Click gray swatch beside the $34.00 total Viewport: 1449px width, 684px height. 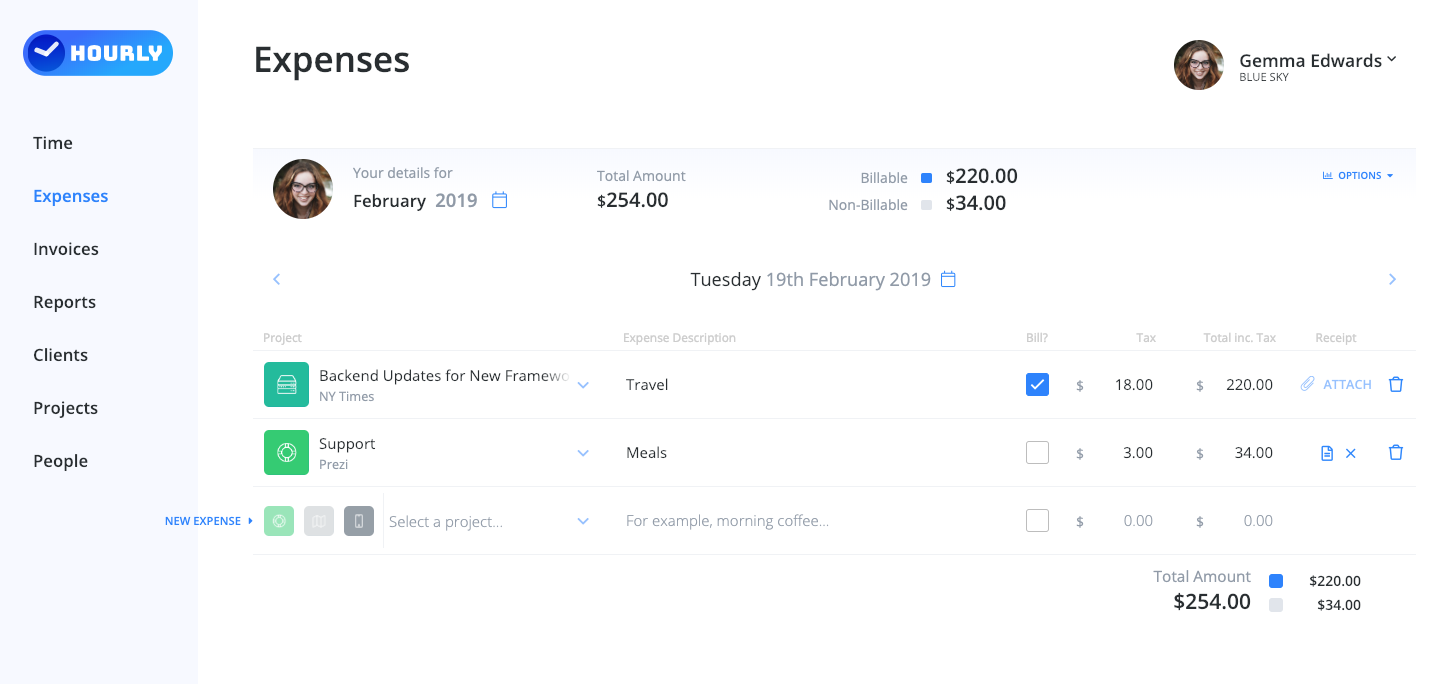(x=1276, y=605)
